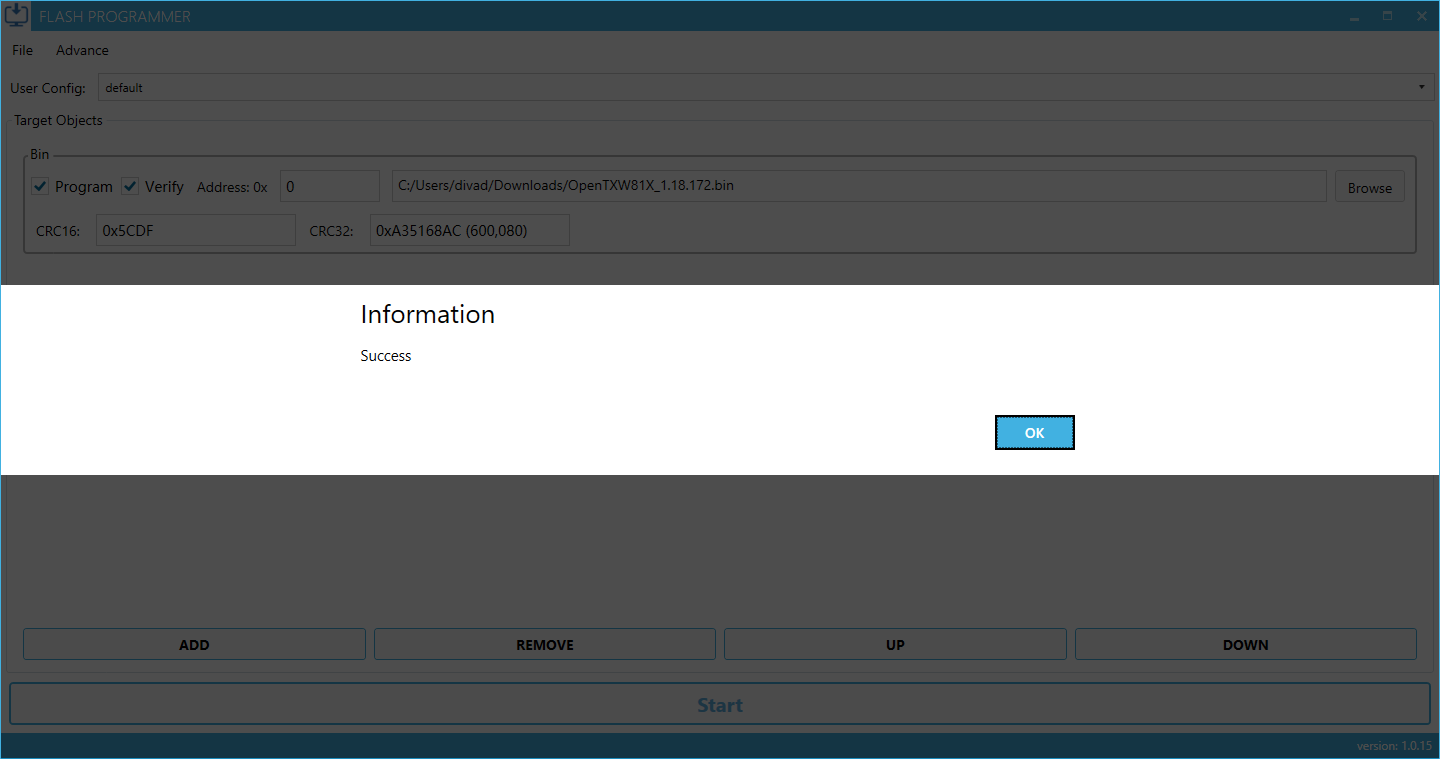Minimize the Flash Programmer window
1440x759 pixels.
(1354, 16)
